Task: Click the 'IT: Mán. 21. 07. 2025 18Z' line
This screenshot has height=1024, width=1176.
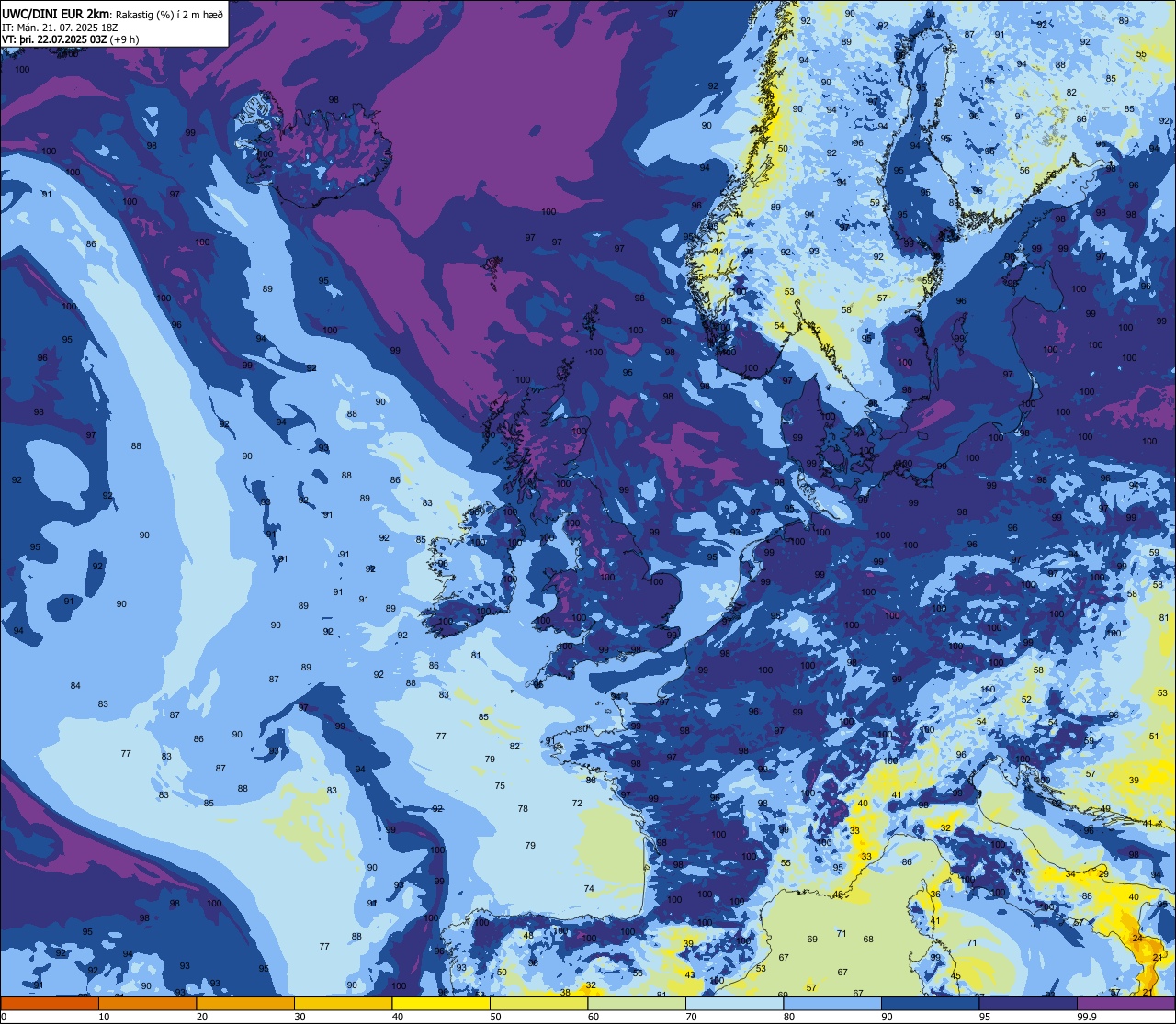Action: click(60, 27)
